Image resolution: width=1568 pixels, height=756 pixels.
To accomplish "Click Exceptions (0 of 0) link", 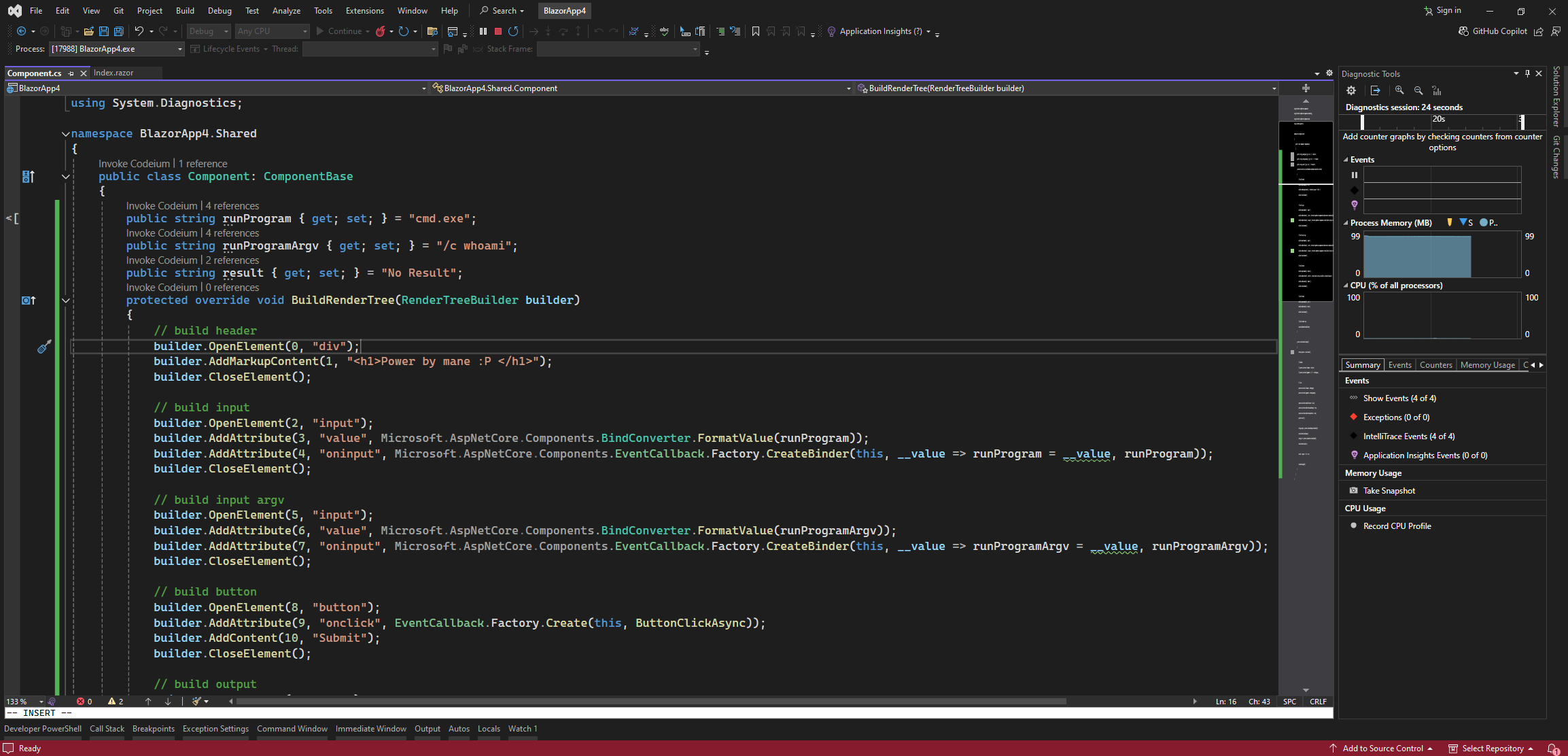I will [x=1396, y=417].
